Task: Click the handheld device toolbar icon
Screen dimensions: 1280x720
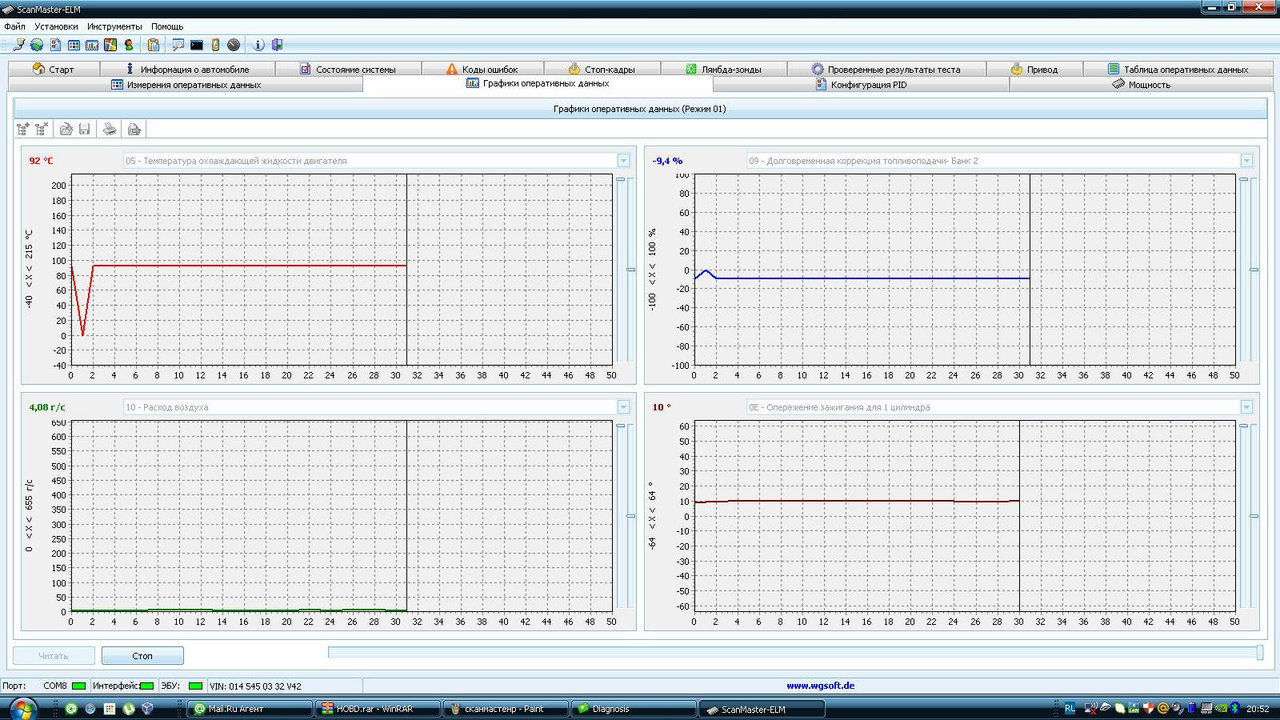Action: [215, 45]
